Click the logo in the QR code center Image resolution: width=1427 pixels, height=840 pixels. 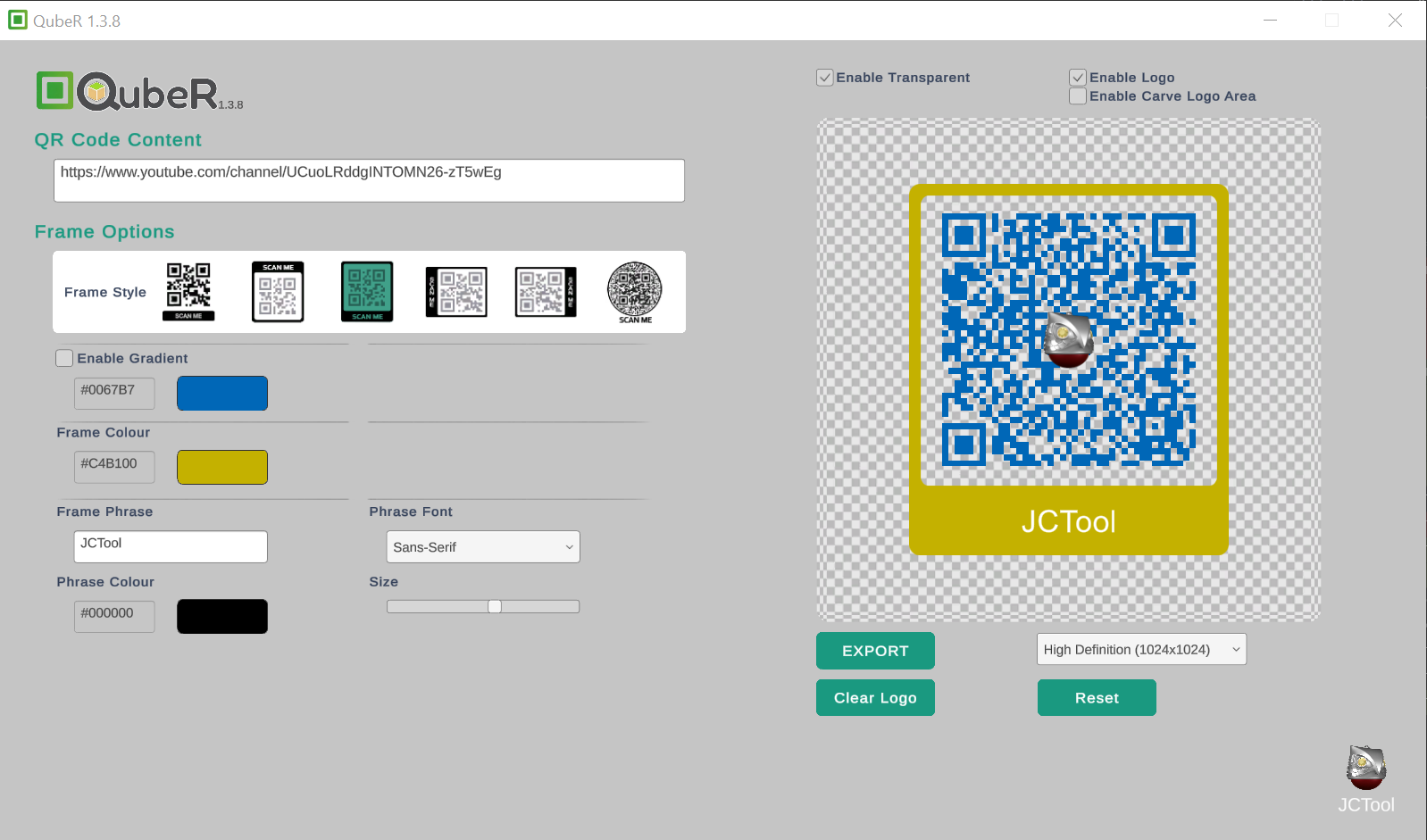[x=1069, y=340]
